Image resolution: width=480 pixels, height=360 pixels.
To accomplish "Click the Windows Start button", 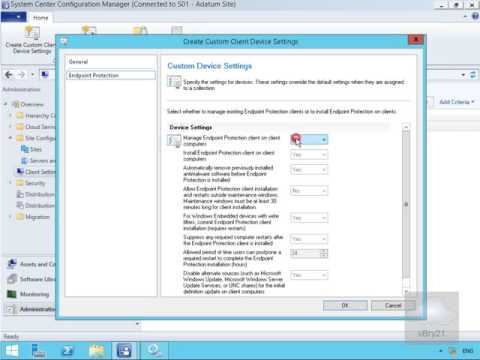I will (12, 351).
